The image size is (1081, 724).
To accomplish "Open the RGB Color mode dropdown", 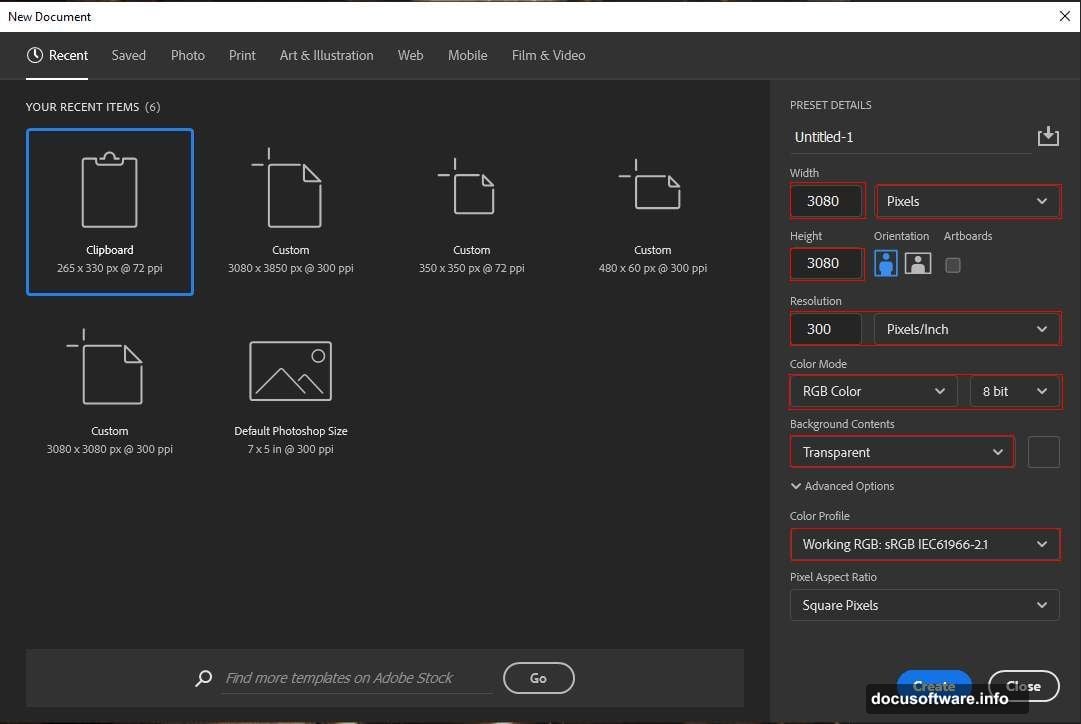I will coord(874,391).
